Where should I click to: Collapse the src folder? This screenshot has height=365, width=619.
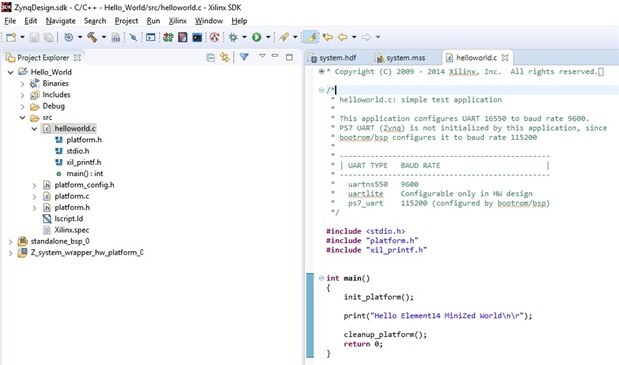[23, 118]
